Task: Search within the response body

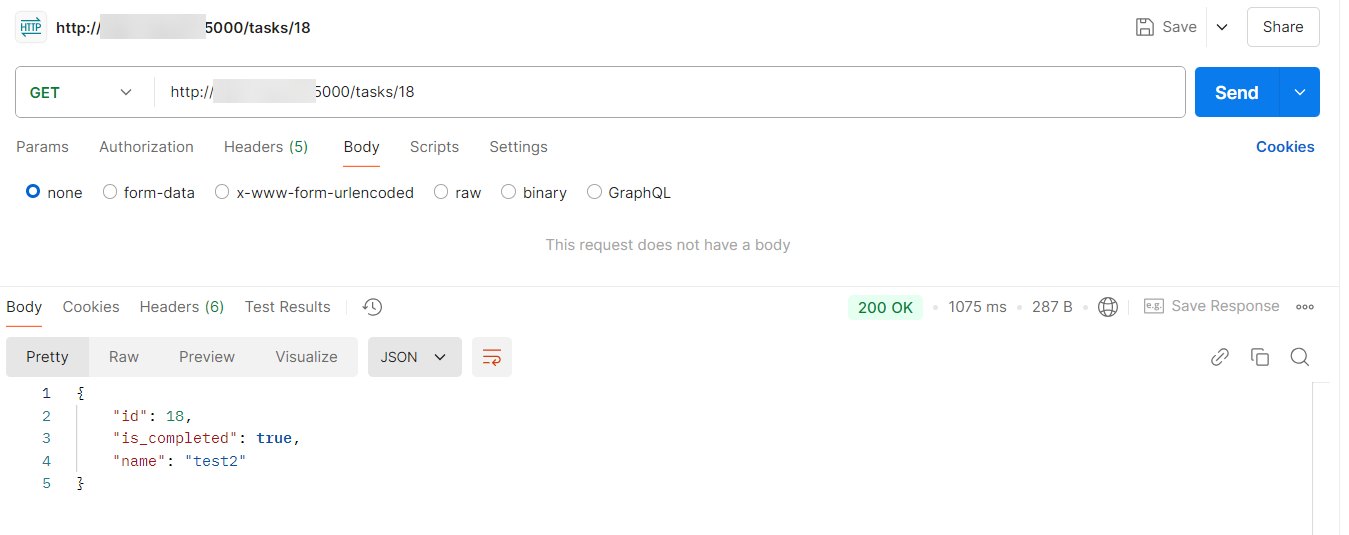Action: pos(1299,357)
